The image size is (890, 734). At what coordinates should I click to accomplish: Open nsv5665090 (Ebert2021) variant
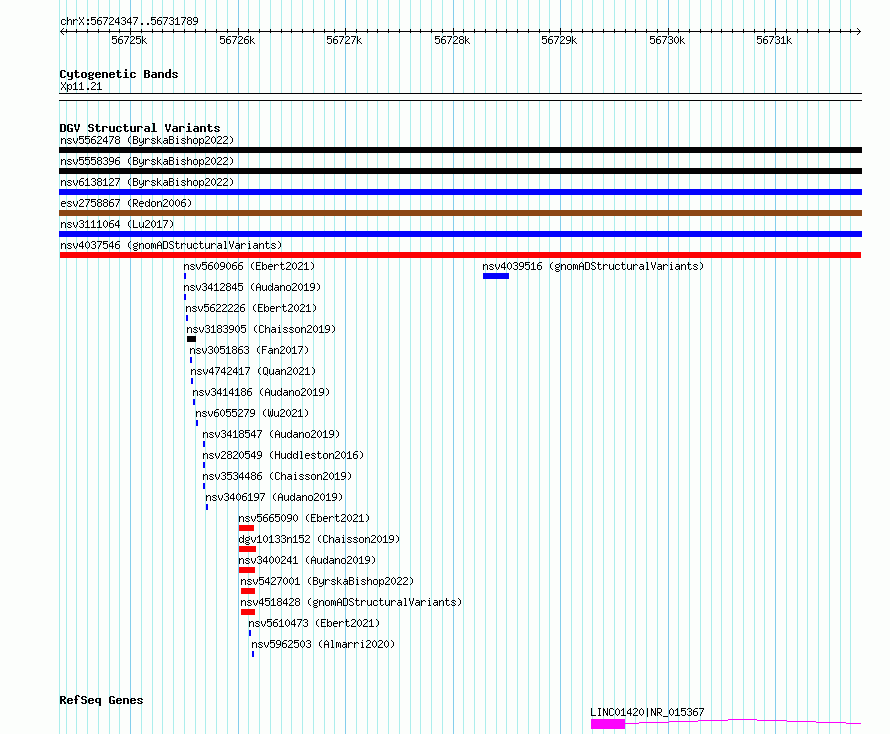(304, 518)
